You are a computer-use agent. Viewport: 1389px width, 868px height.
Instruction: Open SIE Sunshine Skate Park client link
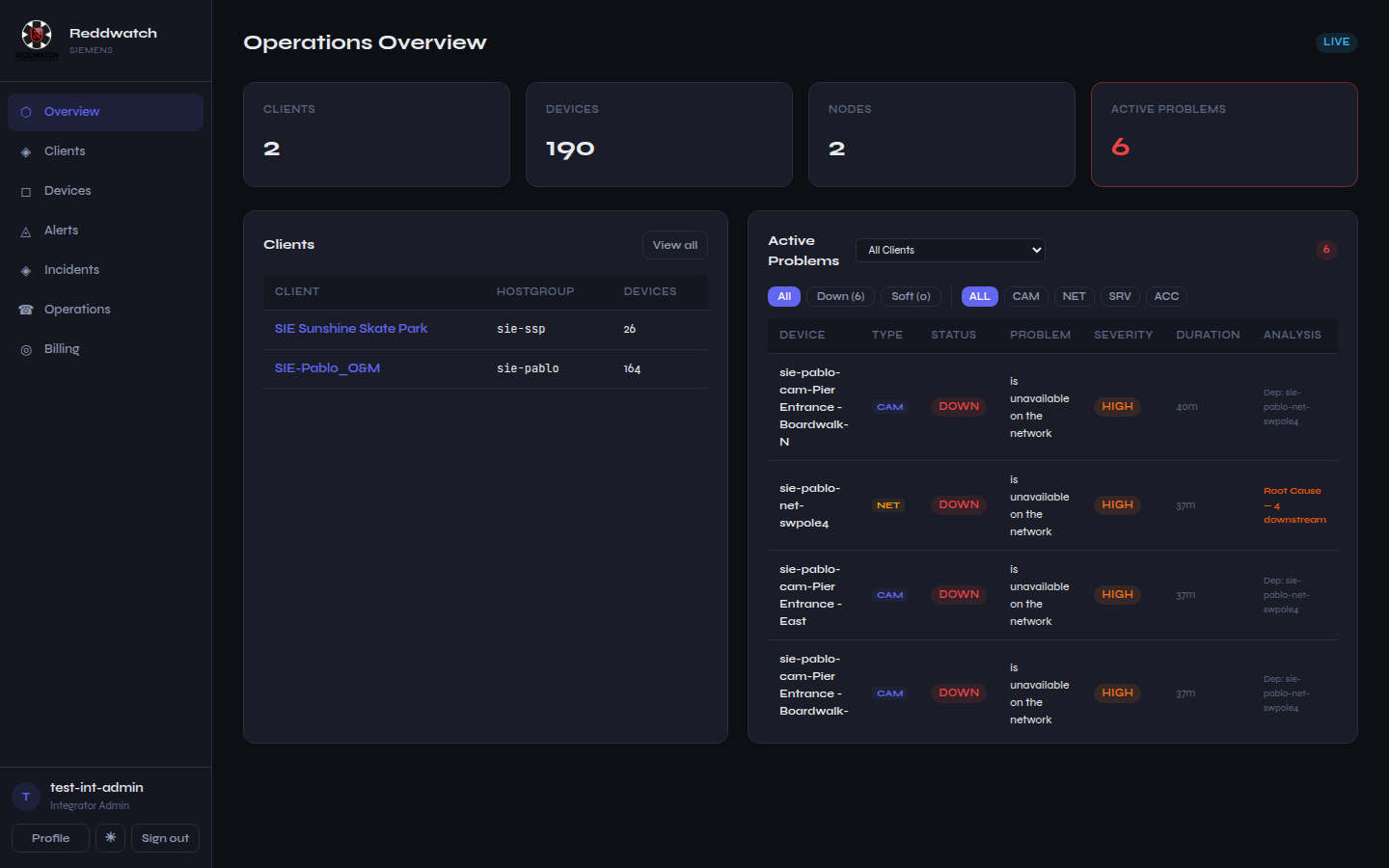click(x=351, y=329)
